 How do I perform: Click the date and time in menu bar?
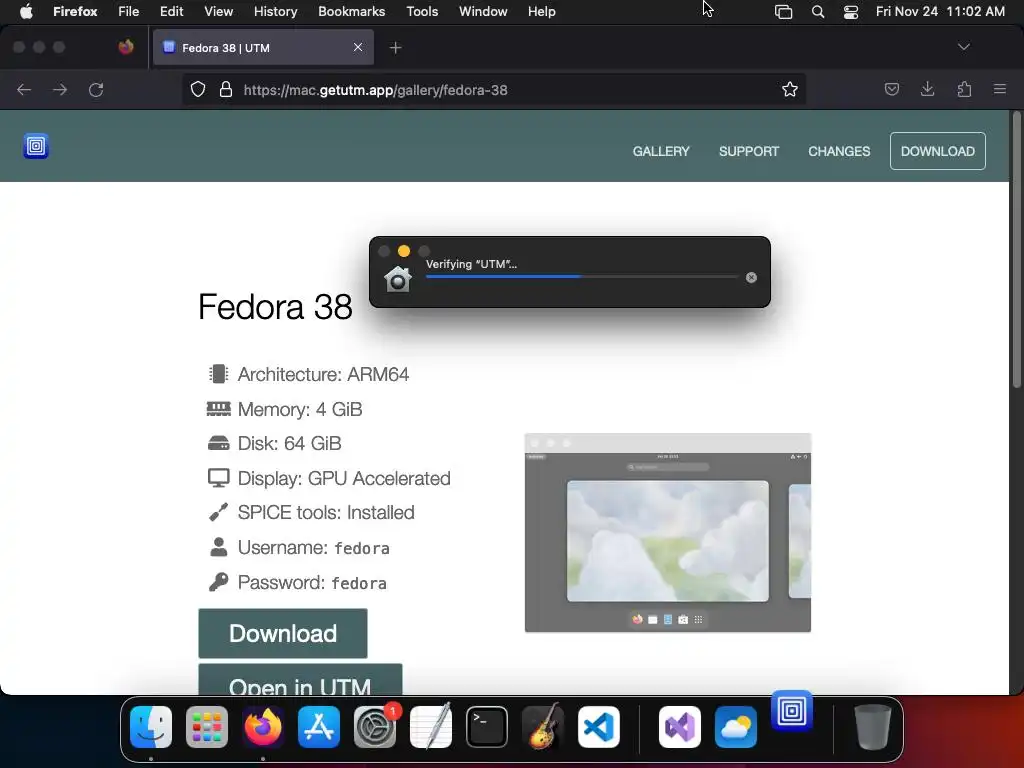(x=940, y=11)
